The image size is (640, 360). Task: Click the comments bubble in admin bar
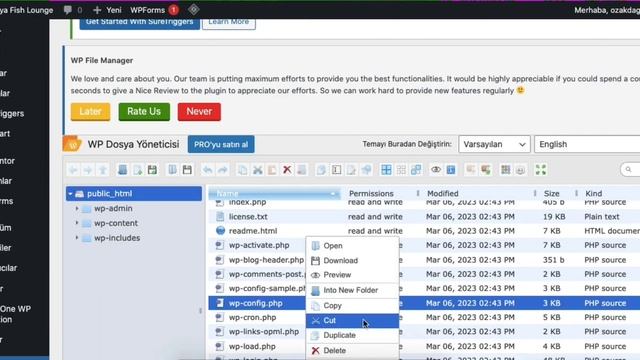tap(73, 10)
